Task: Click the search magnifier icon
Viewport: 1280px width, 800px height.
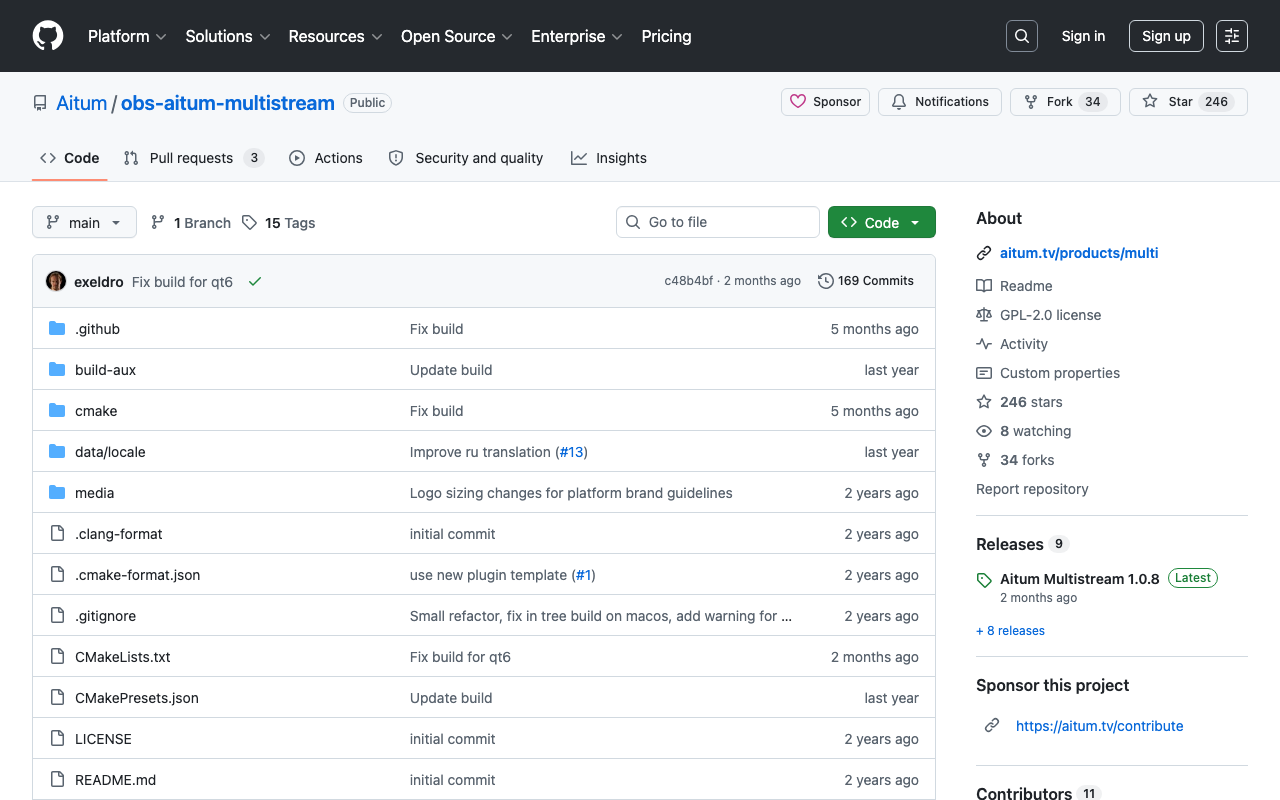Action: (1022, 36)
